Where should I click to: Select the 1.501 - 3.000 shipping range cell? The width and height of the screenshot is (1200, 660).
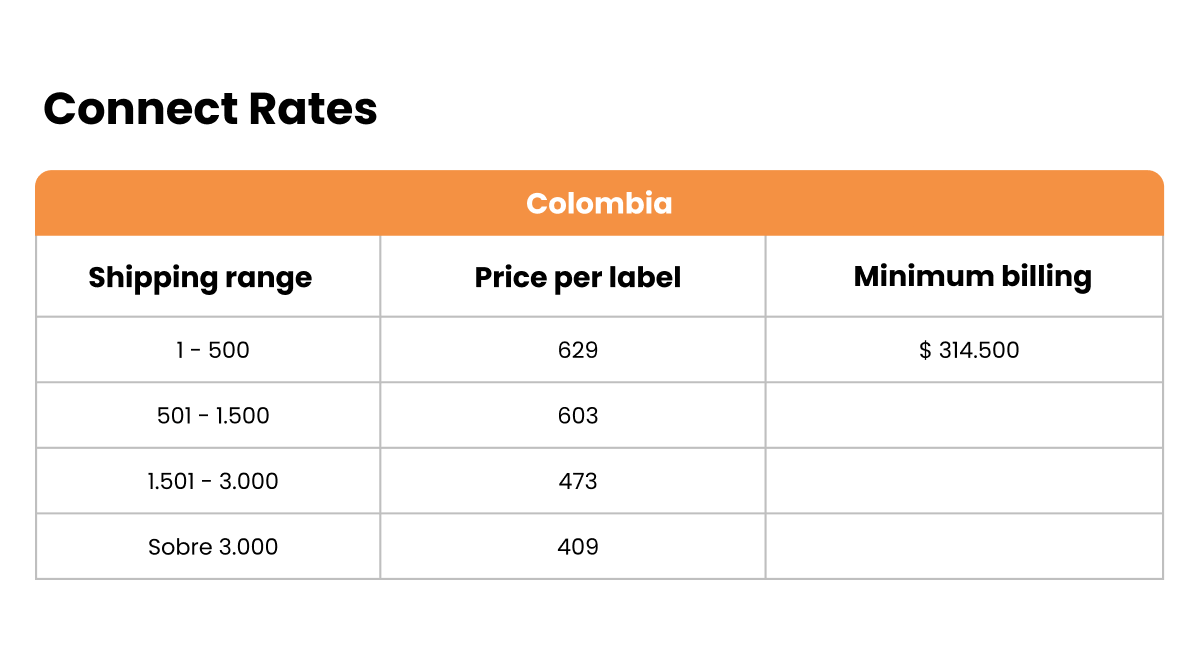coord(213,481)
